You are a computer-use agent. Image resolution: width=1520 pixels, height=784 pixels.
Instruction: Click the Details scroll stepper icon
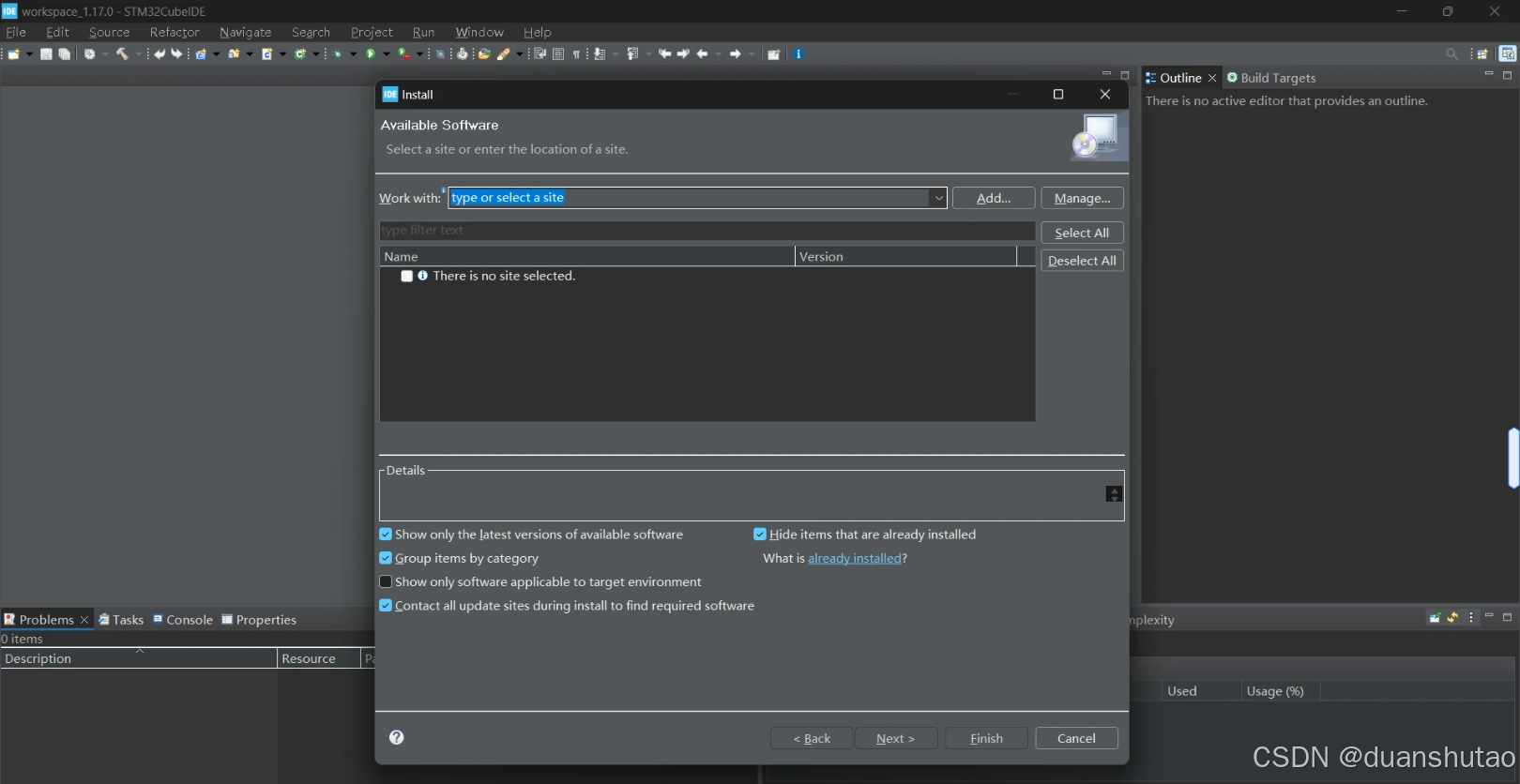[x=1114, y=494]
